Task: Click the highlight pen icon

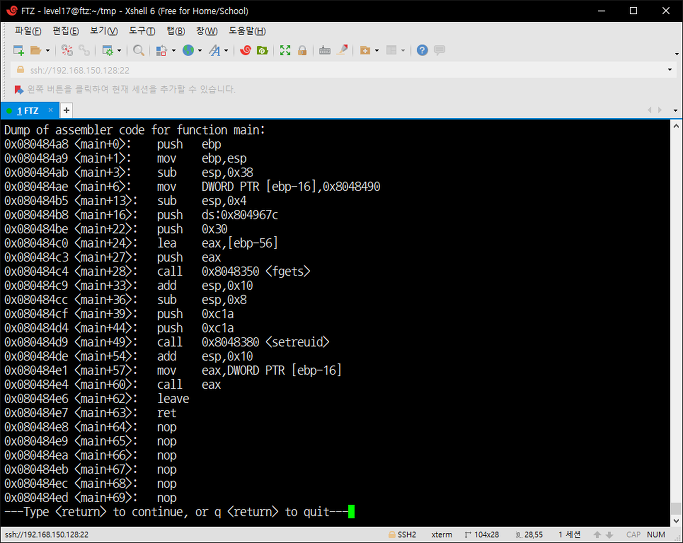Action: (343, 51)
